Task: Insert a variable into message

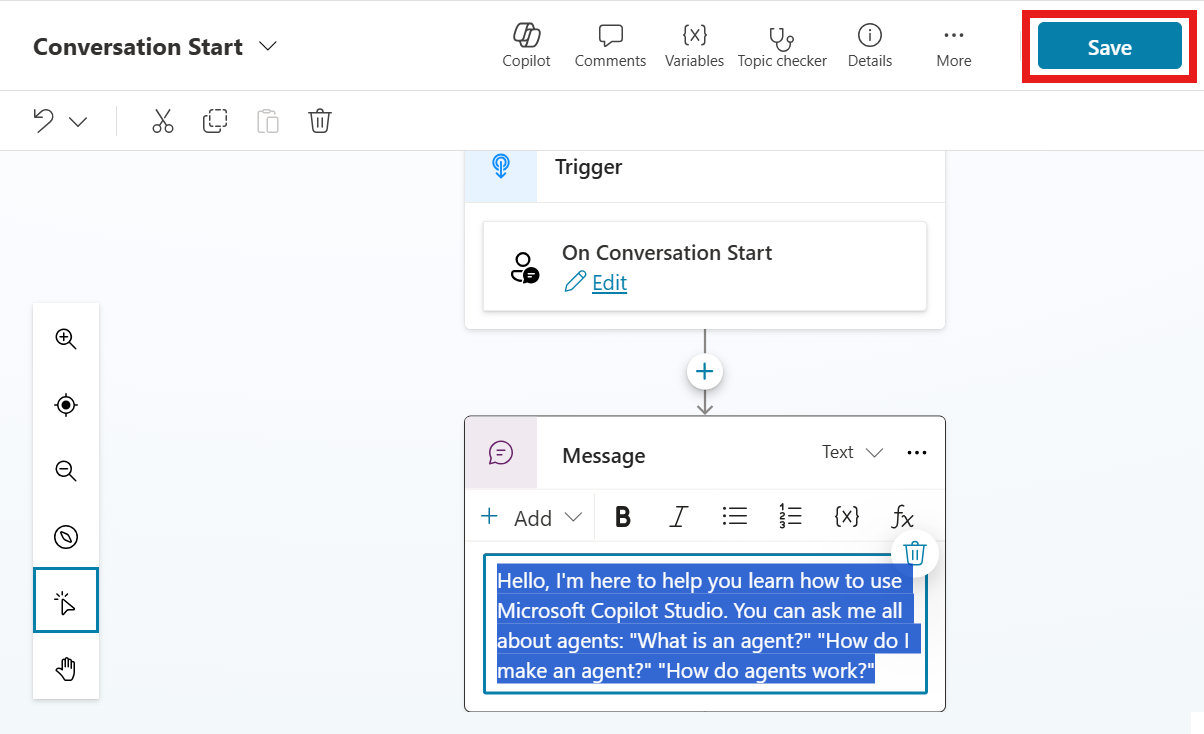Action: tap(846, 517)
